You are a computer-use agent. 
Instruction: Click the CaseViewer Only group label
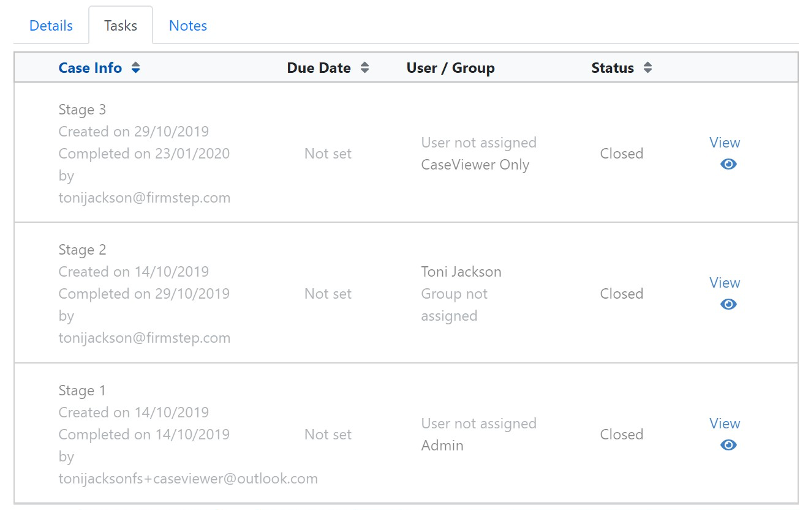[x=475, y=165]
